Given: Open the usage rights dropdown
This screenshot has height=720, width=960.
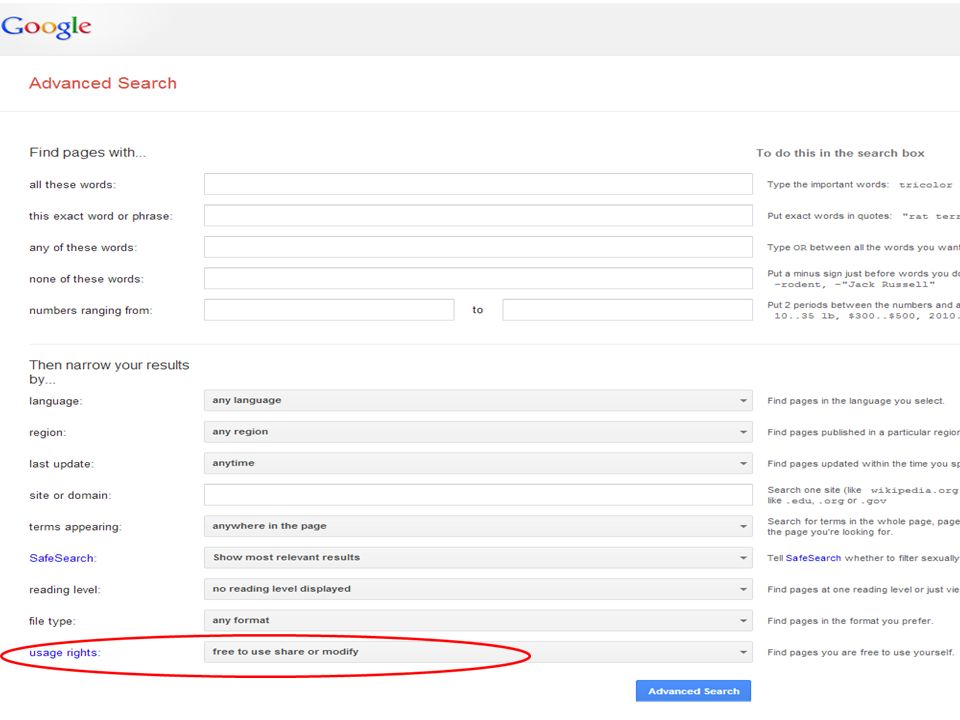Looking at the screenshot, I should [x=478, y=652].
